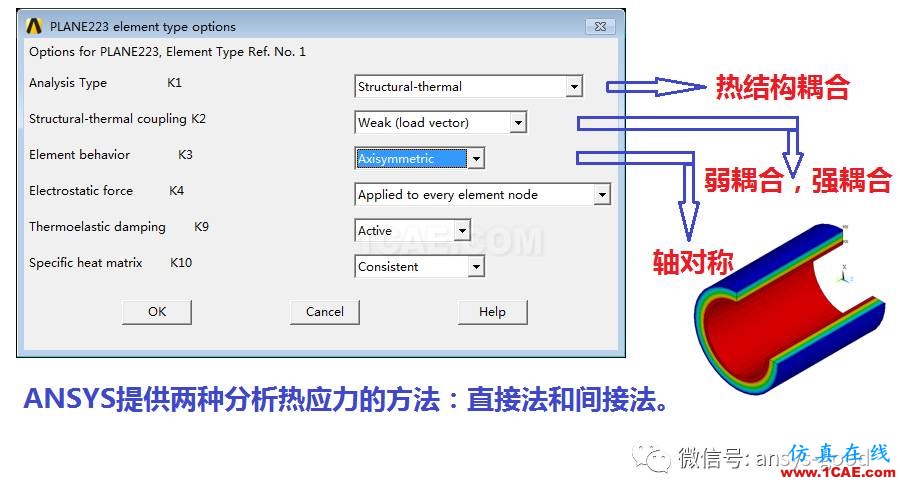Screen dimensions: 900x480
Task: Expand the Structural-thermal coupling K2 dropdown arrow
Action: [517, 123]
